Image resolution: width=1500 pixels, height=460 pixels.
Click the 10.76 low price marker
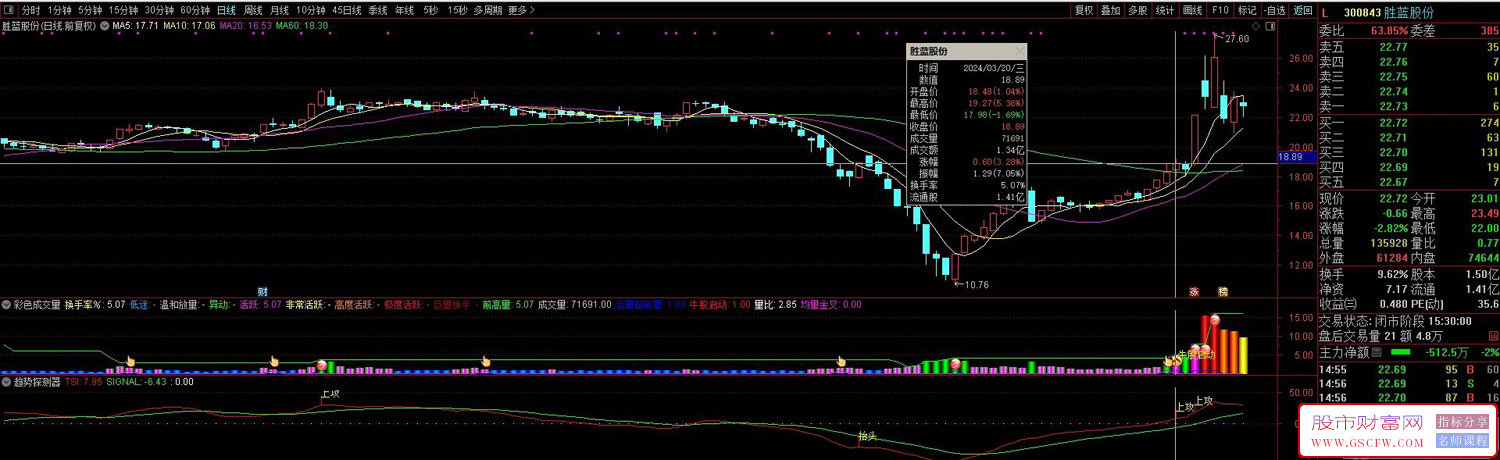point(975,285)
